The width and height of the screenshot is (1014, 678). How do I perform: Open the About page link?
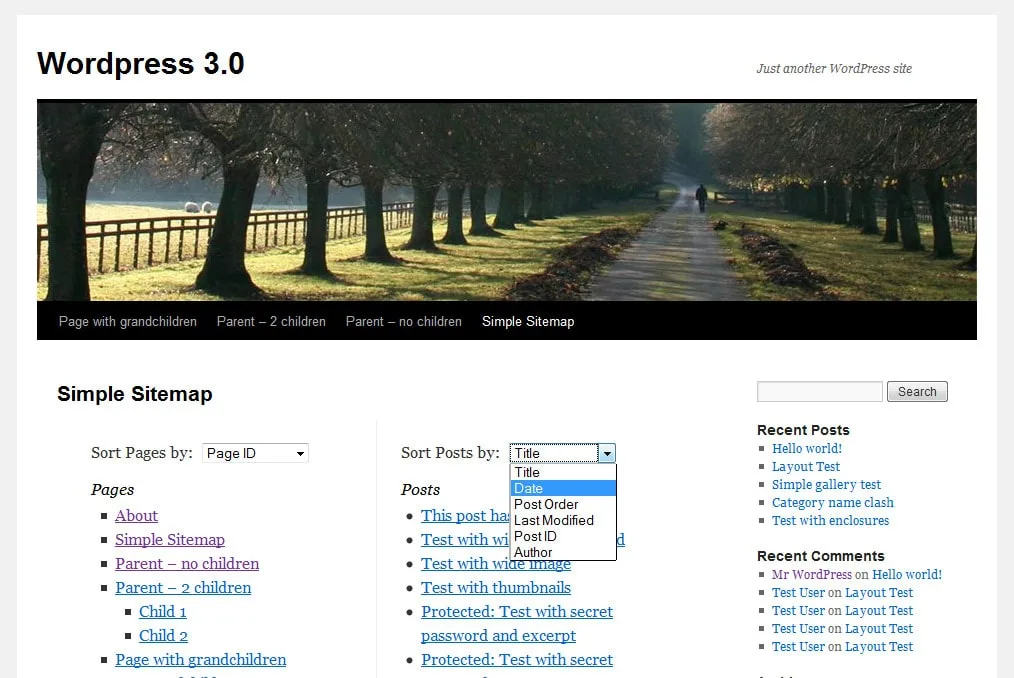[x=136, y=516]
